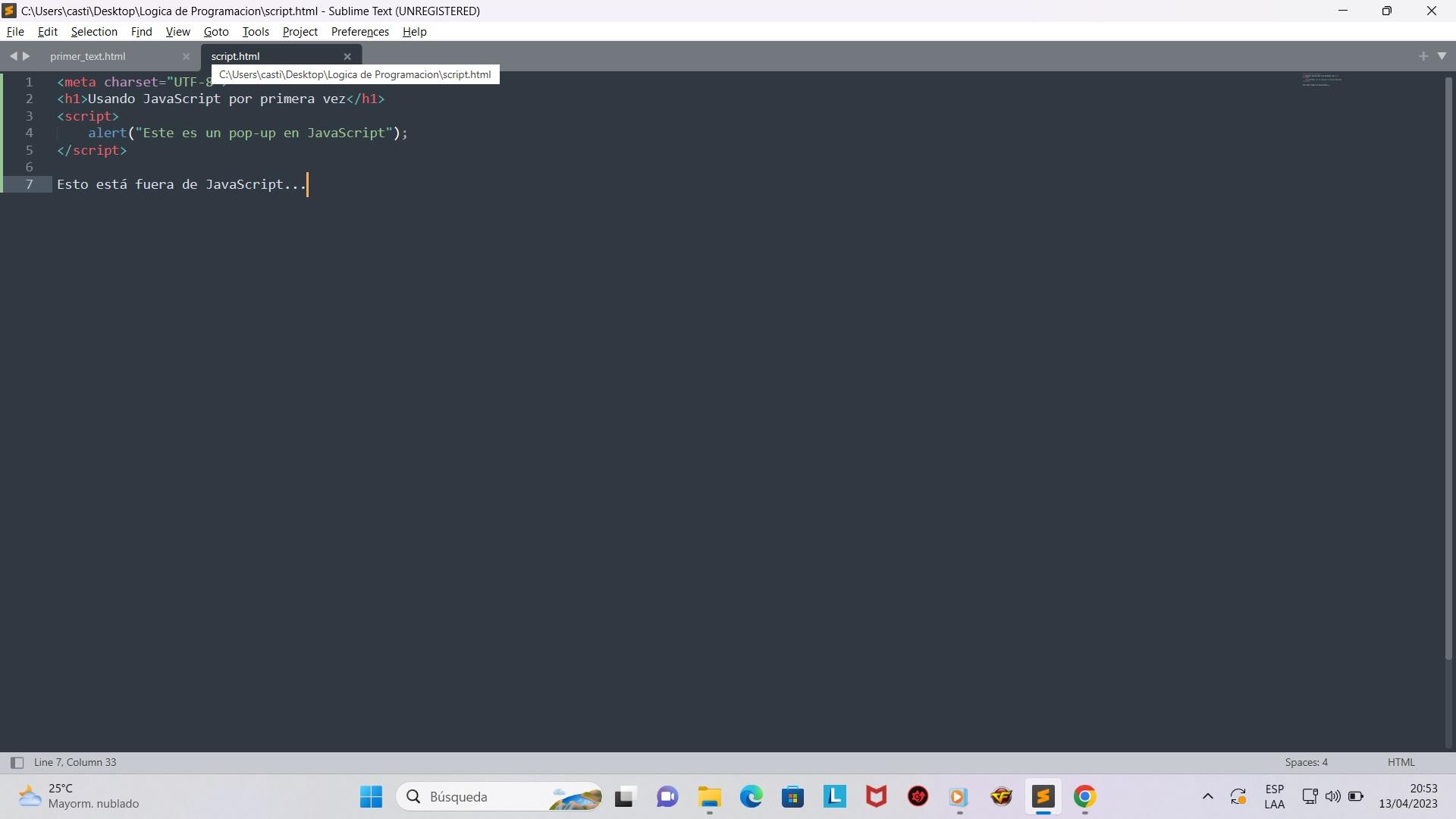
Task: Open the orange winged app in taskbar
Action: tap(1002, 797)
